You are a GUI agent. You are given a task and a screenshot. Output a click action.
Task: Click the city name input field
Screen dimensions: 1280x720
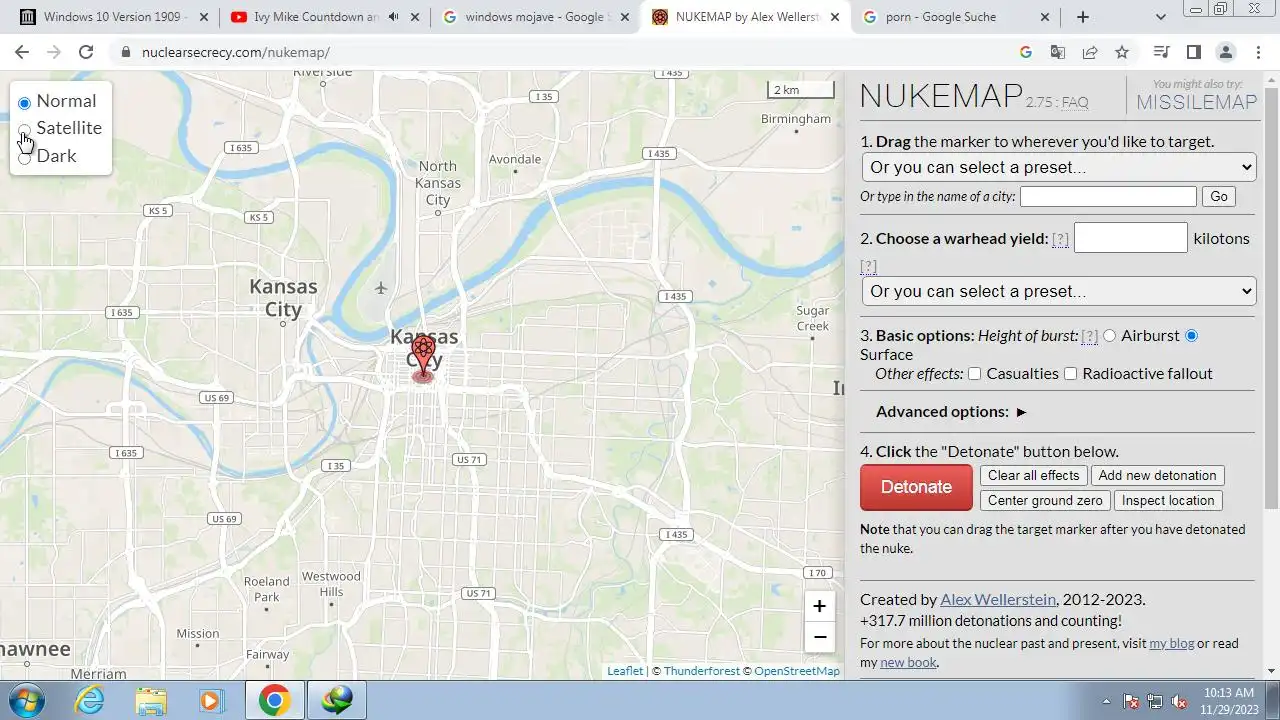click(1108, 197)
